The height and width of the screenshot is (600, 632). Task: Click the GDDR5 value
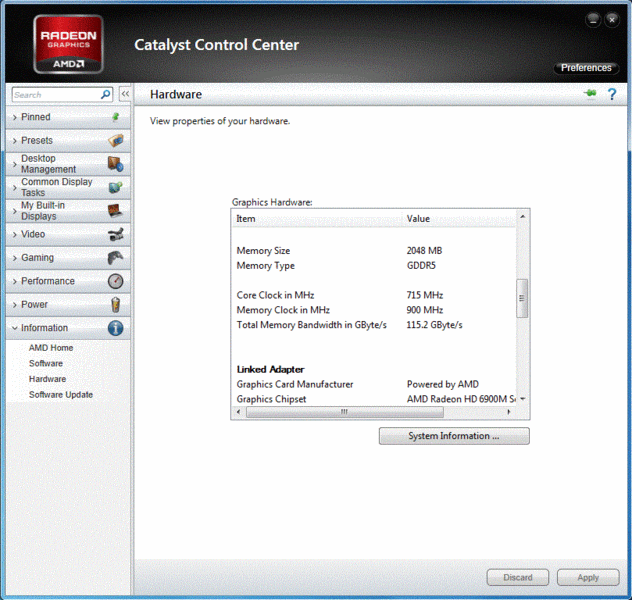click(421, 266)
